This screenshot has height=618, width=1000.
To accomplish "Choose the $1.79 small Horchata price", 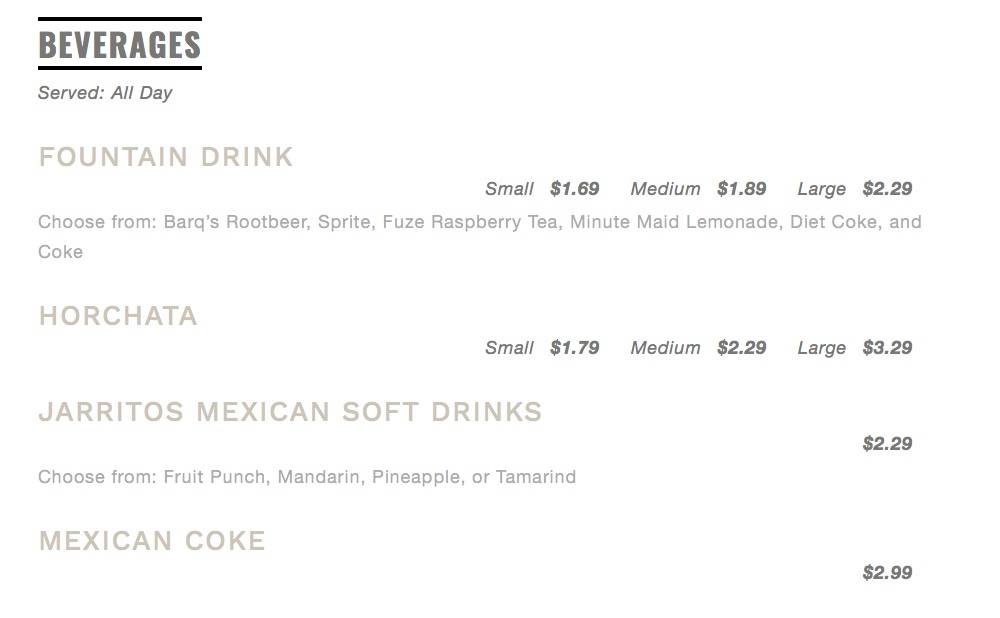I will [x=575, y=348].
